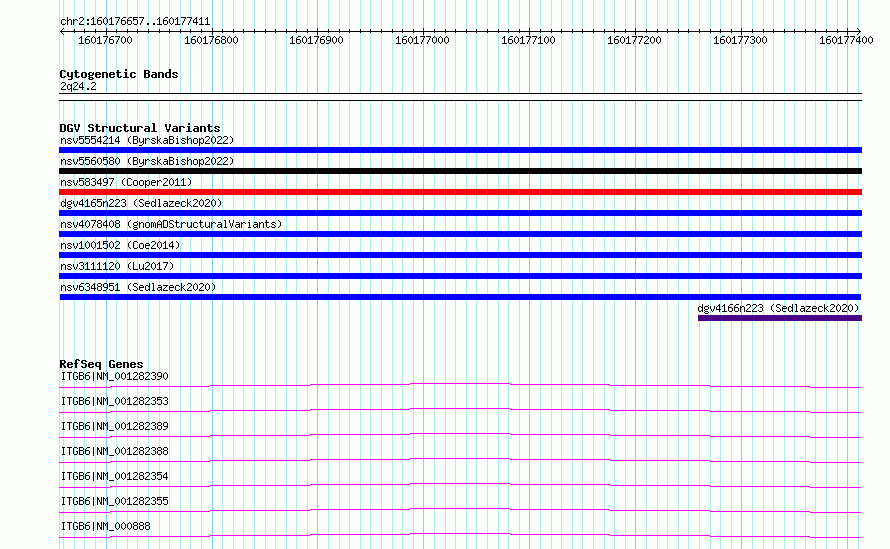This screenshot has height=549, width=890.
Task: Select the blue bar under nsv6348951
Action: [x=460, y=297]
